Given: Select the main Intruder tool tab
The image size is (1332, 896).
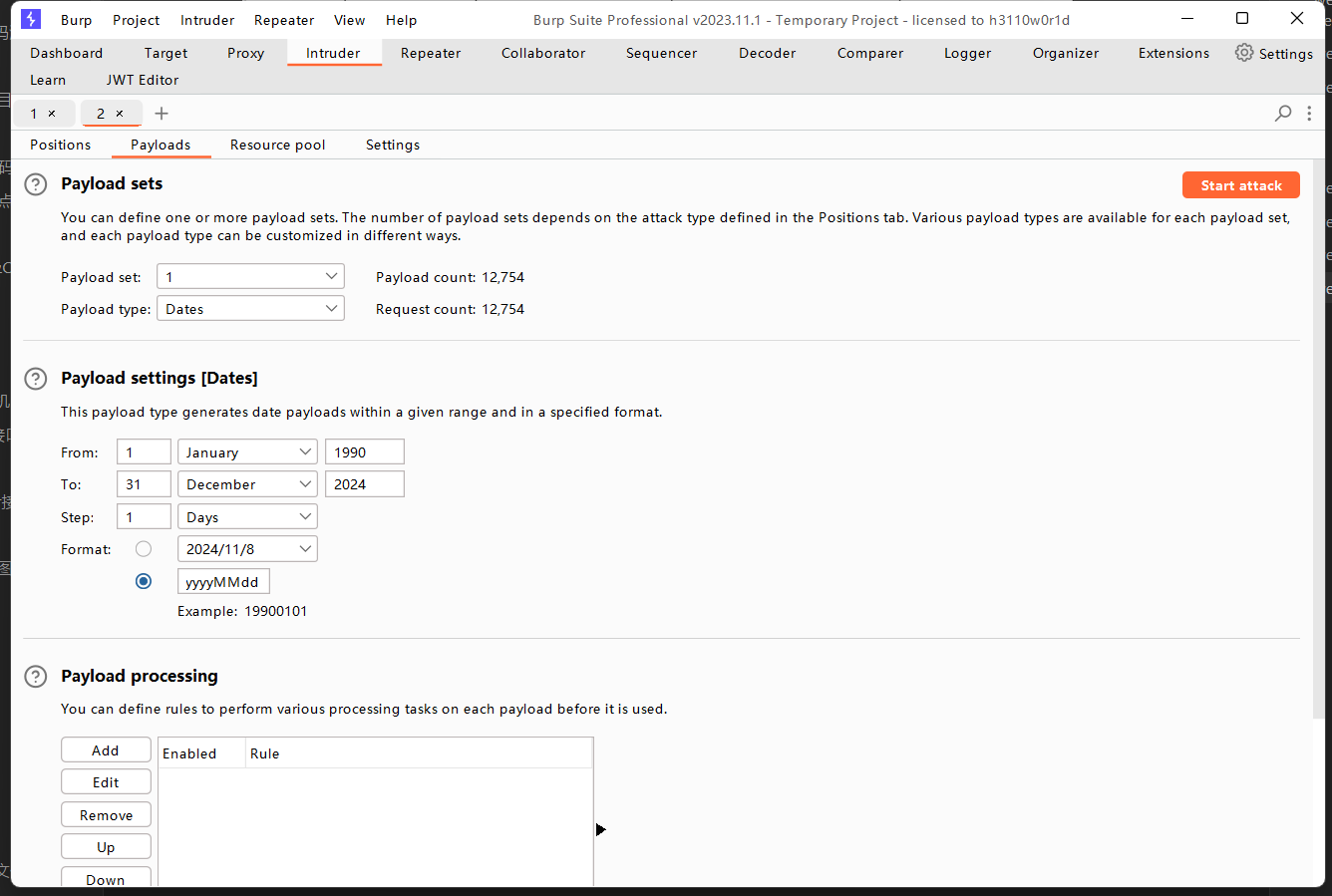Looking at the screenshot, I should 334,53.
